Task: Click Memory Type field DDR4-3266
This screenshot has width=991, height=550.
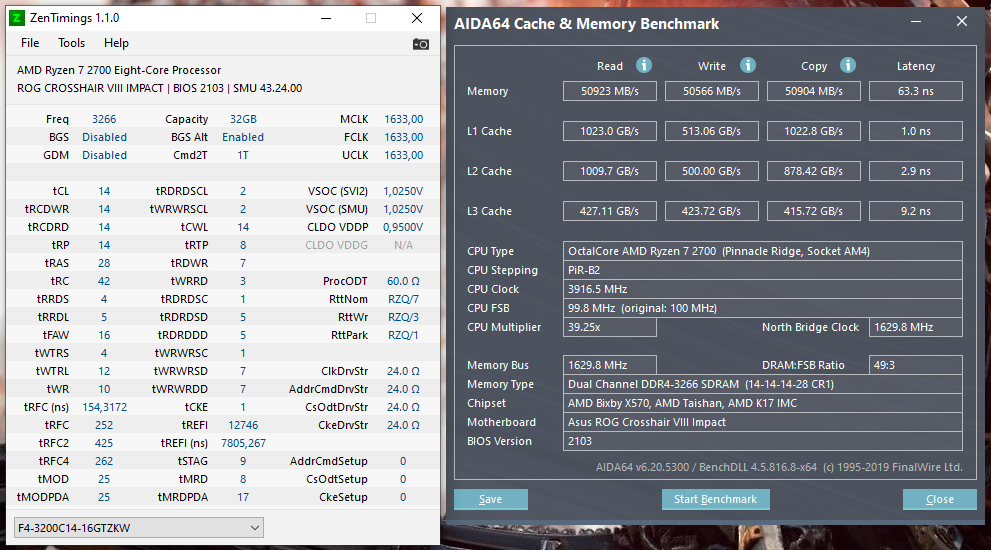Action: coord(763,384)
